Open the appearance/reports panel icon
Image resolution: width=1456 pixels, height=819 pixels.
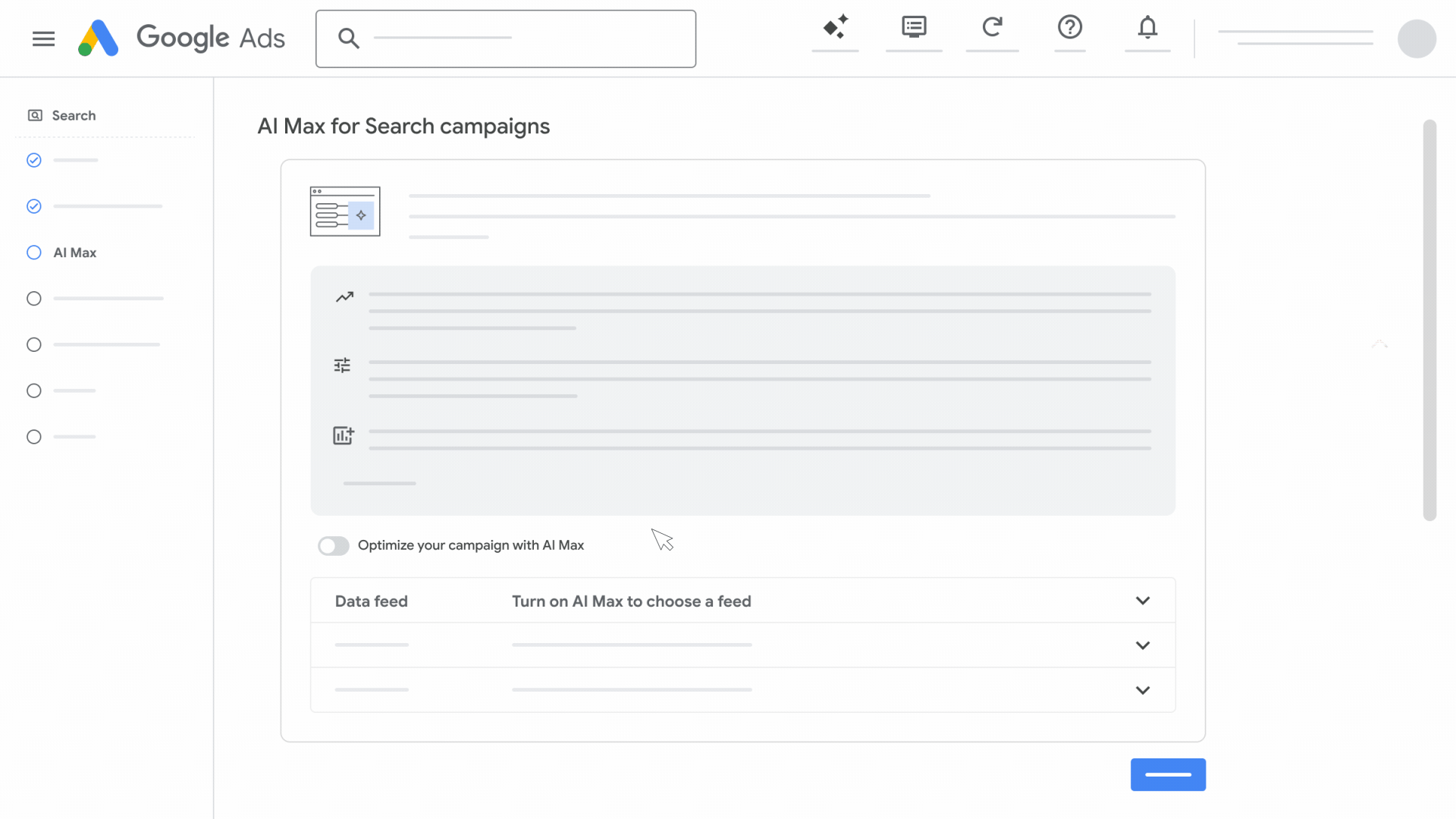pos(914,27)
